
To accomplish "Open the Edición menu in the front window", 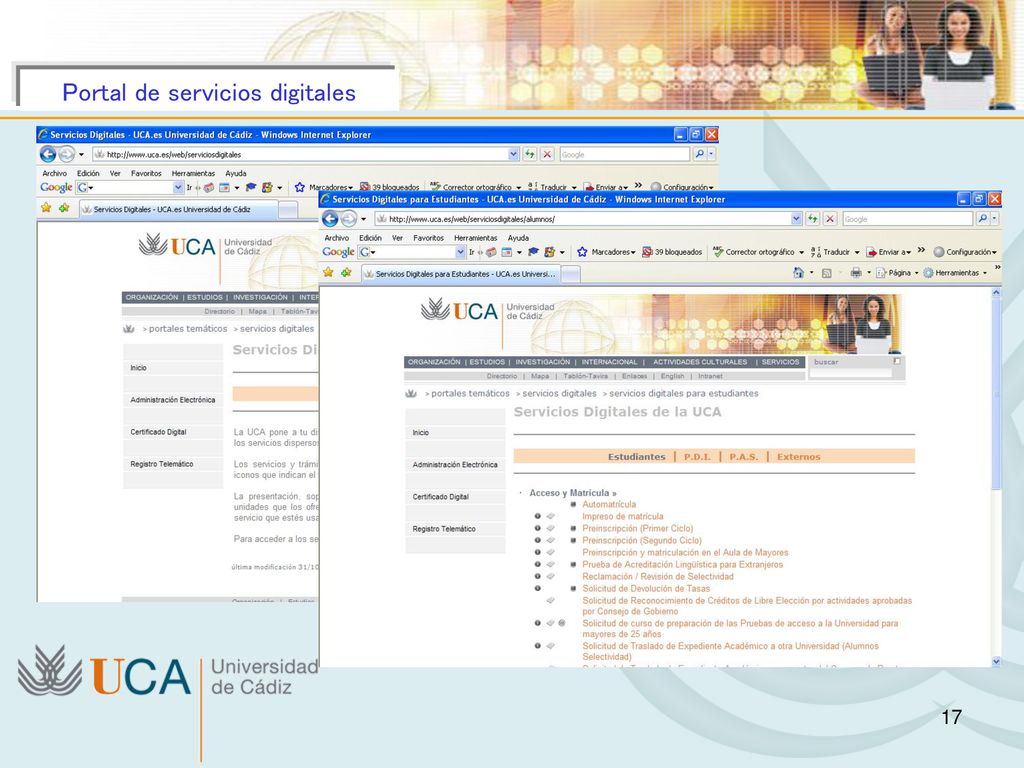I will (x=370, y=238).
